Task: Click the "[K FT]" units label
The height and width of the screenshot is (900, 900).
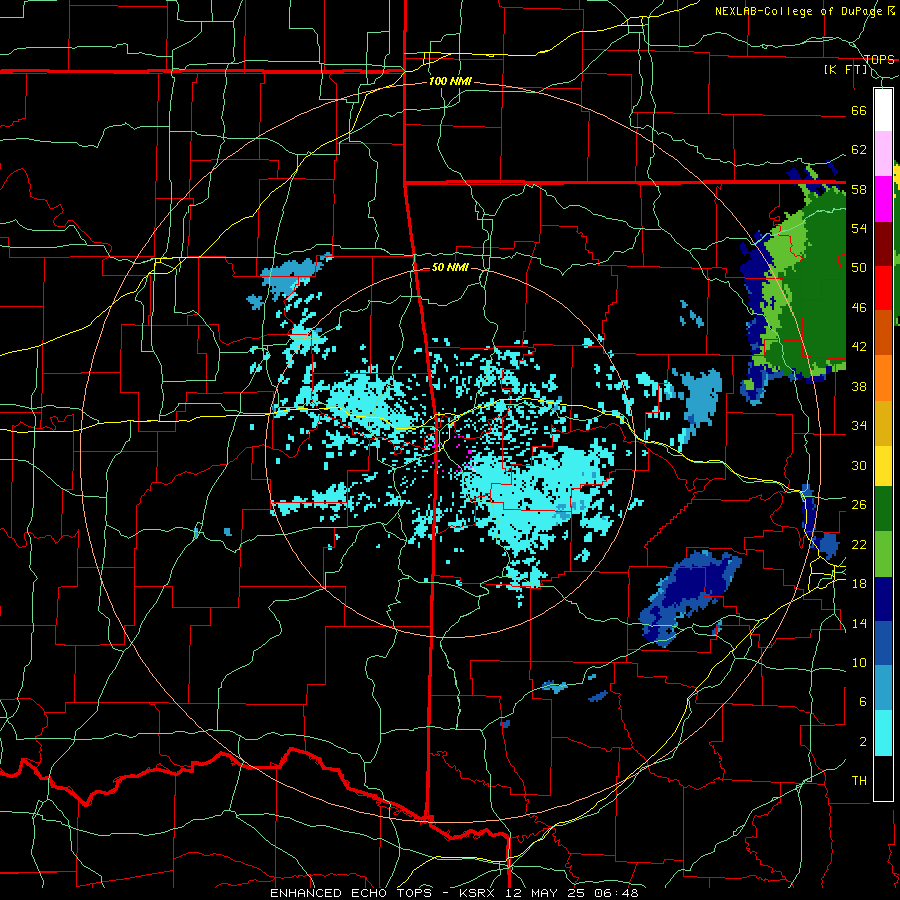Action: [x=845, y=70]
